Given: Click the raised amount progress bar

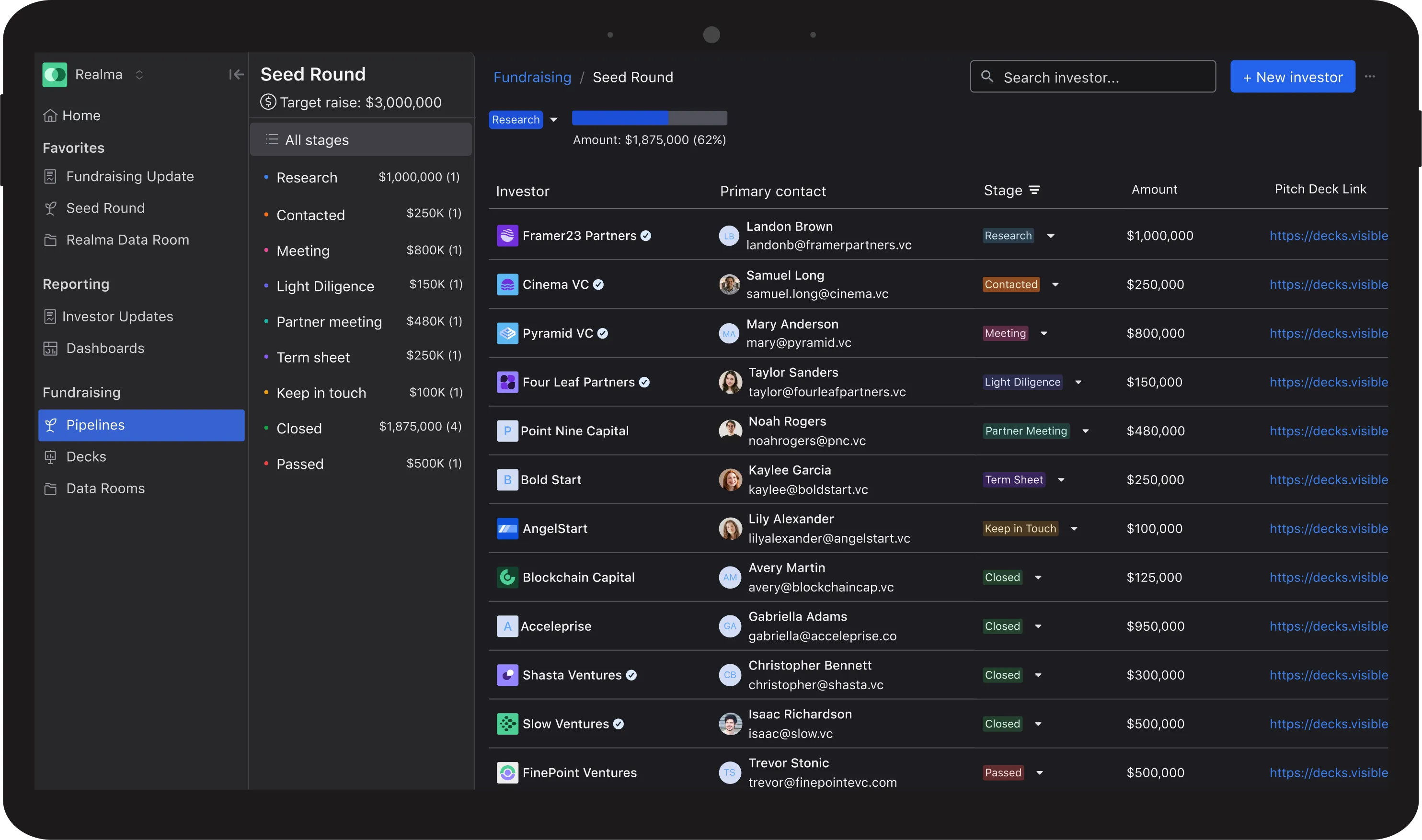Looking at the screenshot, I should tap(649, 118).
